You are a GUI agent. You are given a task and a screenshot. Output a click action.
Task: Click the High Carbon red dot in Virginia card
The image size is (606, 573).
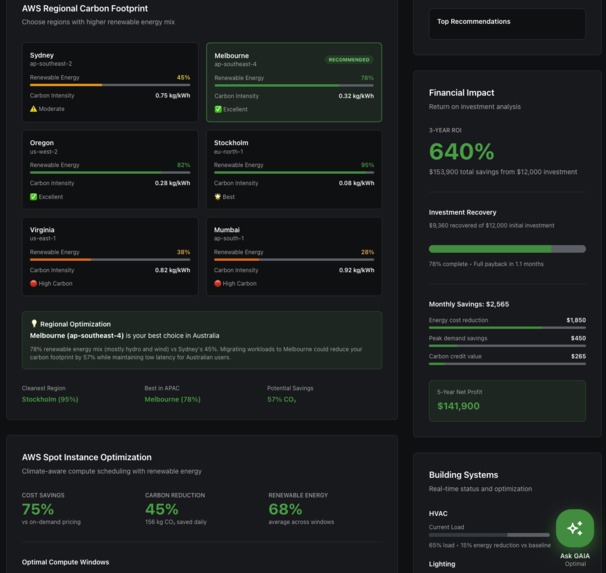coord(33,284)
